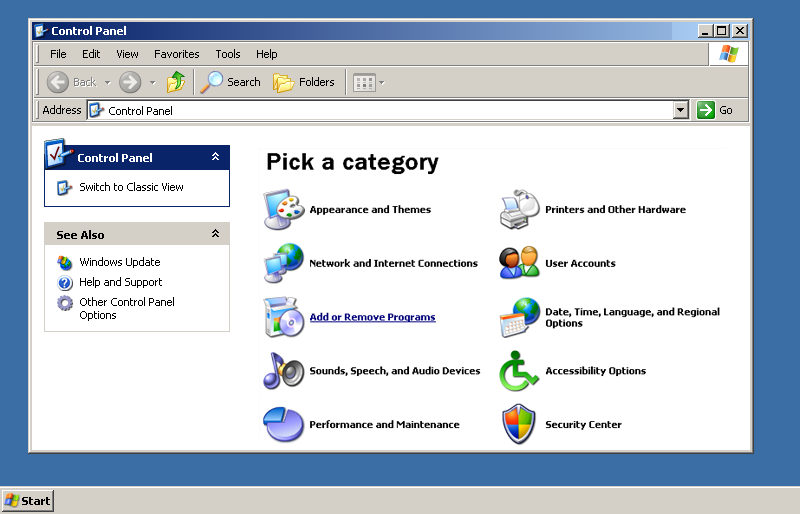
Task: Click the Help and Support link
Action: click(x=120, y=282)
